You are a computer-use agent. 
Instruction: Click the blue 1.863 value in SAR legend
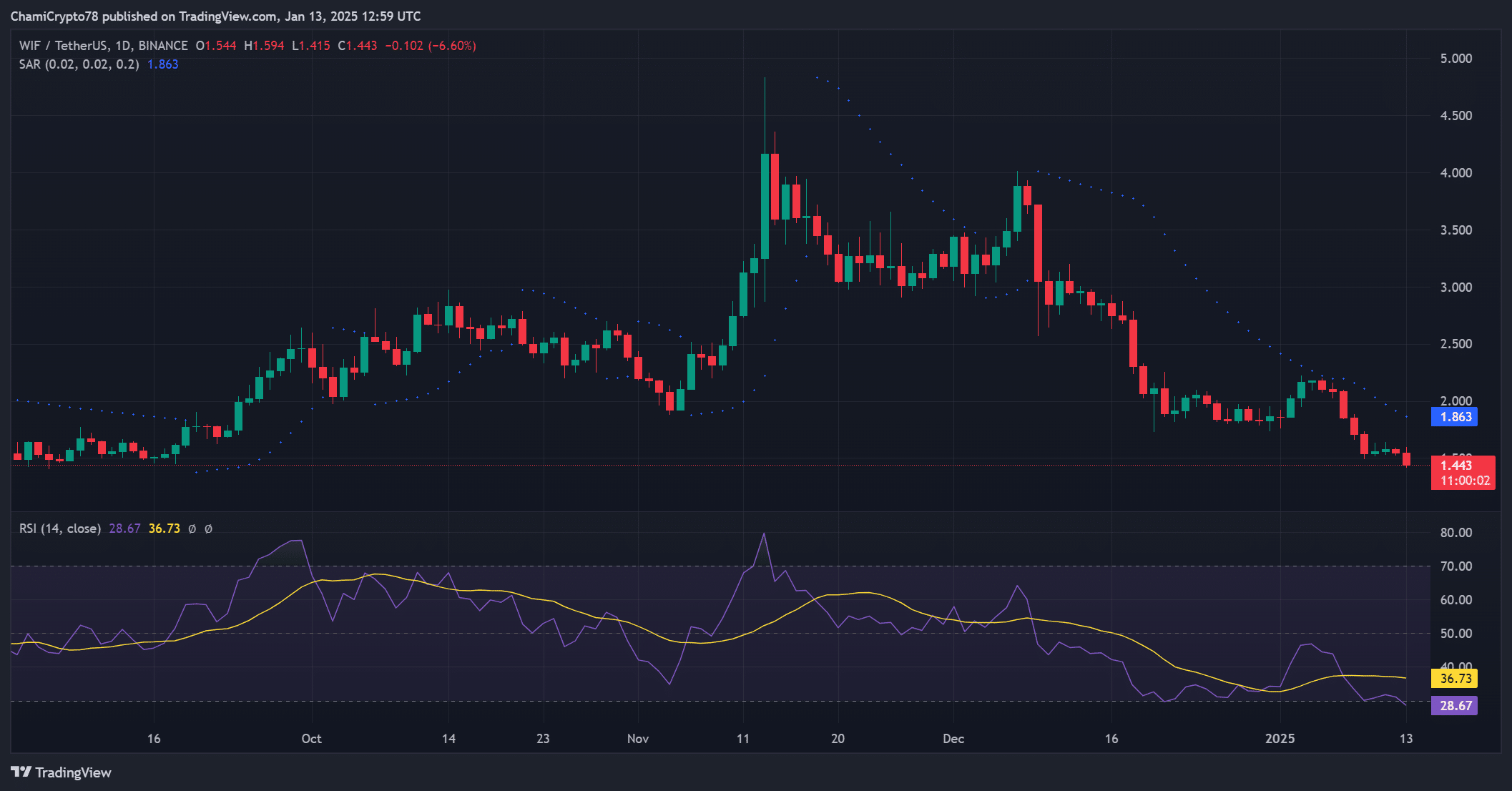click(162, 64)
